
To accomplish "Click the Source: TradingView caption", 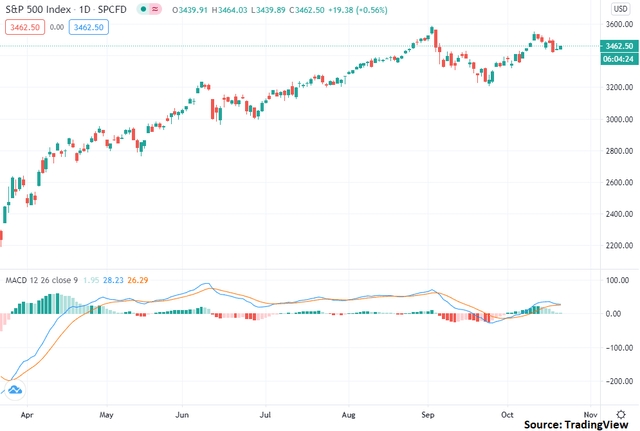I will point(576,425).
